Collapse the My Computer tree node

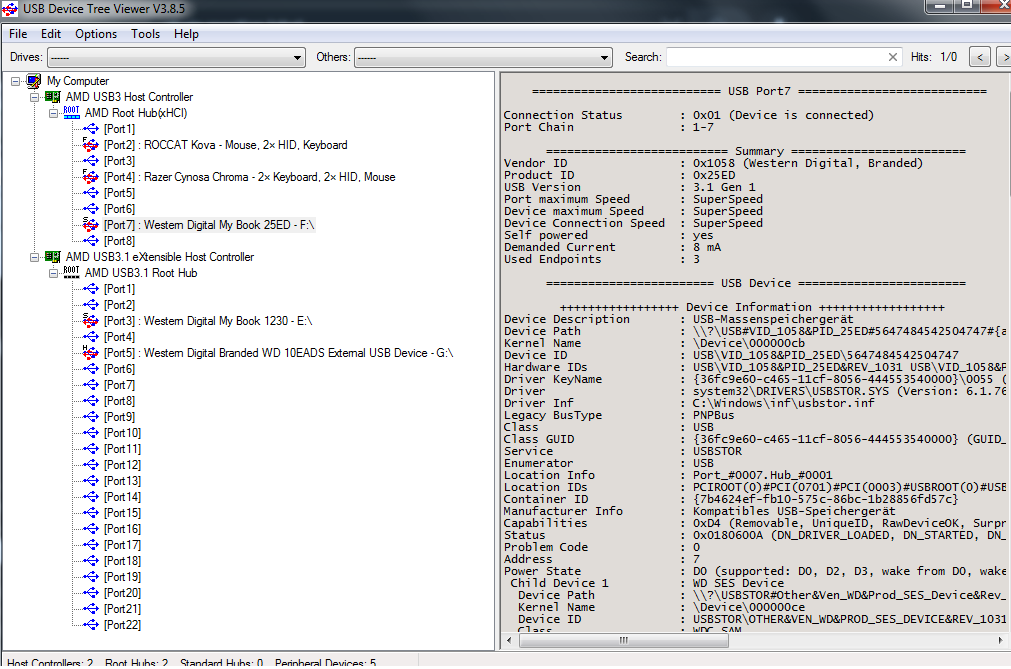(x=15, y=81)
